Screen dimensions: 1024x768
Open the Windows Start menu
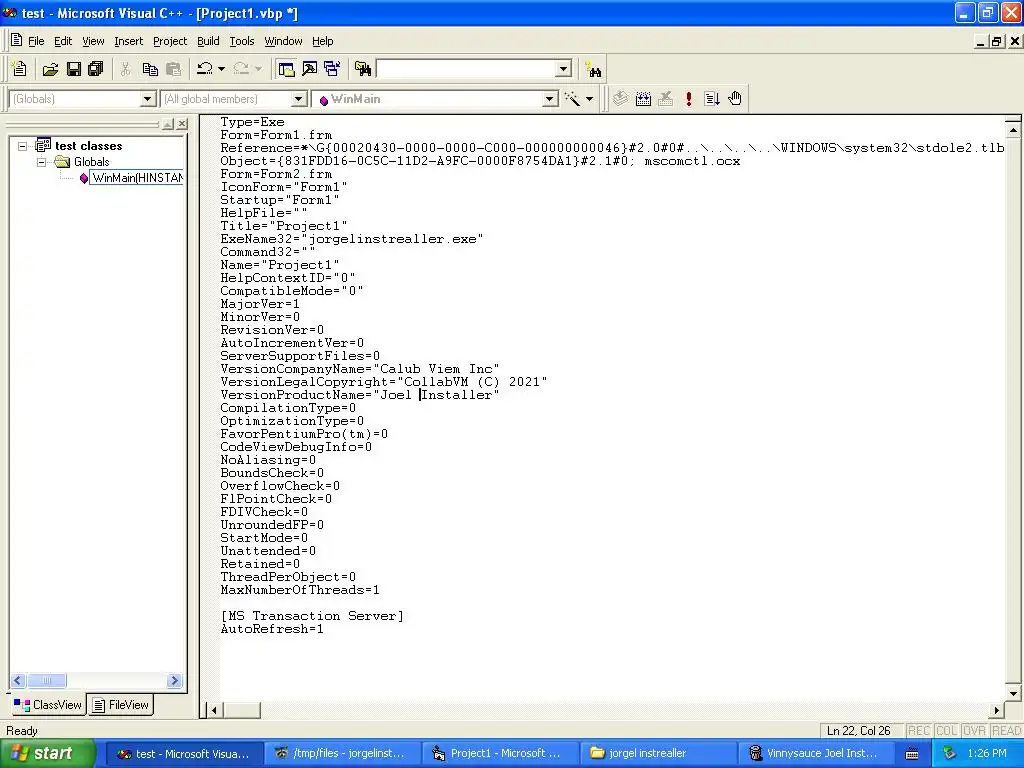point(48,754)
